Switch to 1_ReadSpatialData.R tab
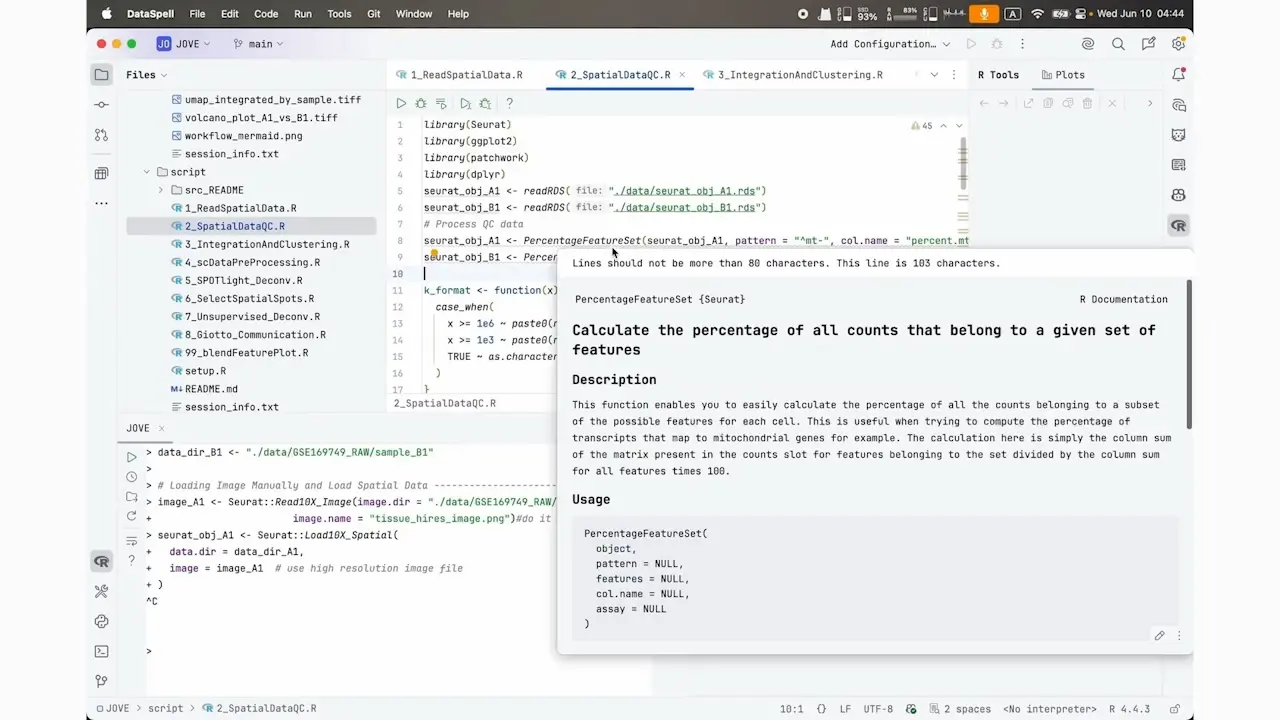The height and width of the screenshot is (720, 1280). point(459,75)
